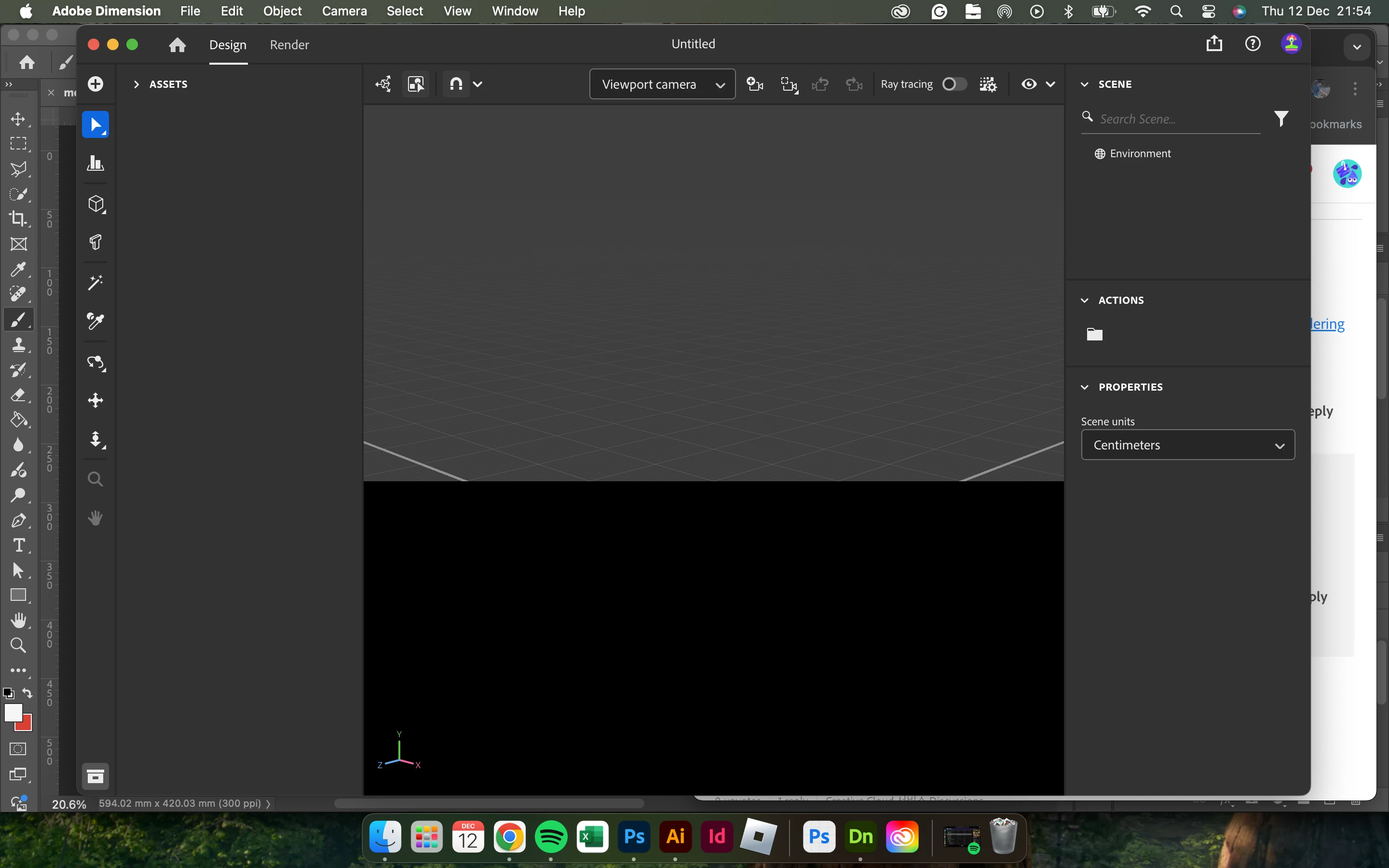Open the Camera menu
Screen dimensions: 1389x868
[344, 11]
